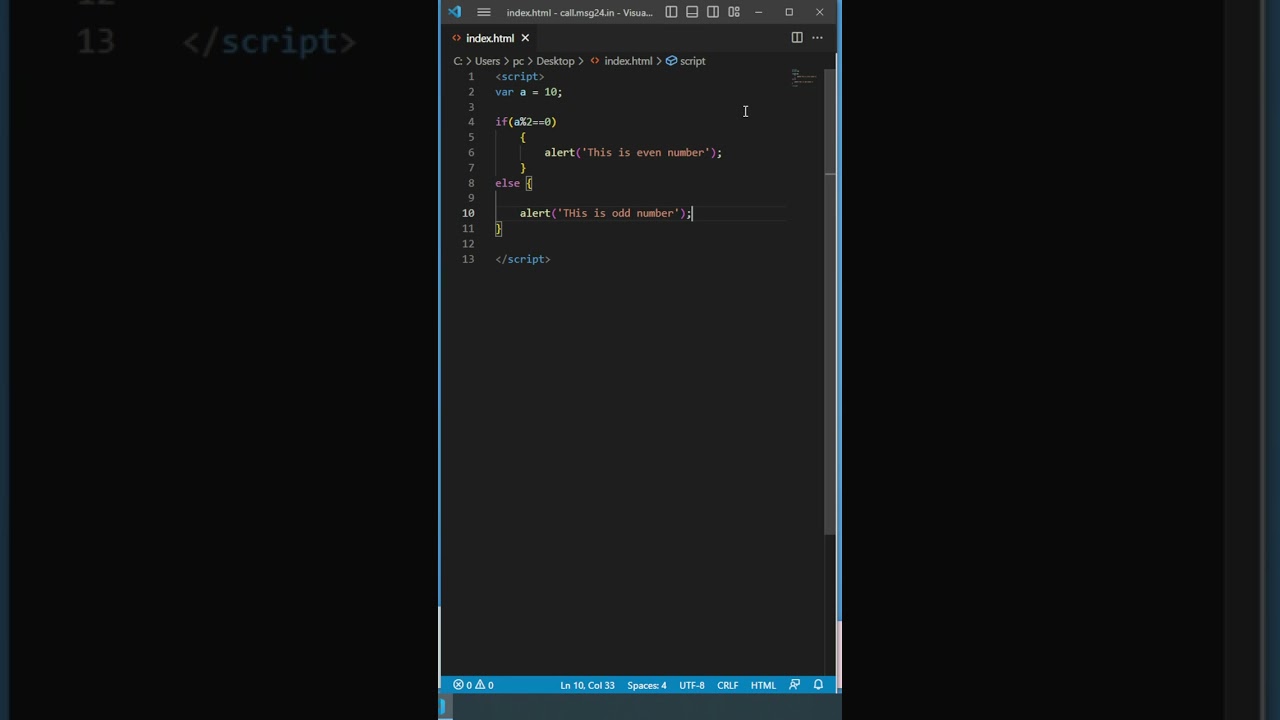1280x720 pixels.
Task: Open Users breadcrumb folder
Action: tap(487, 61)
